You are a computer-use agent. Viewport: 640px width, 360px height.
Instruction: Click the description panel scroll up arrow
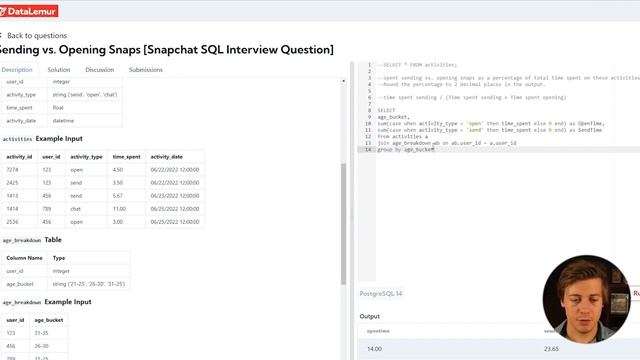tap(343, 81)
